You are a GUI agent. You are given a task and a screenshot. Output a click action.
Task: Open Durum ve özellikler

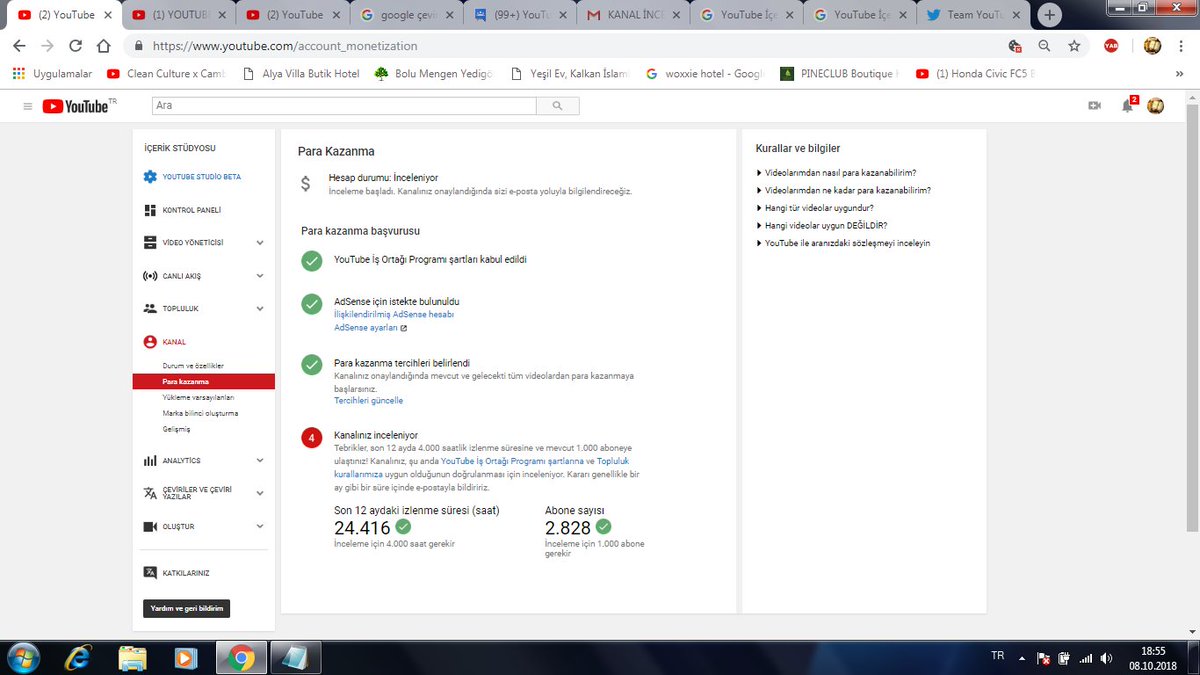coord(192,366)
